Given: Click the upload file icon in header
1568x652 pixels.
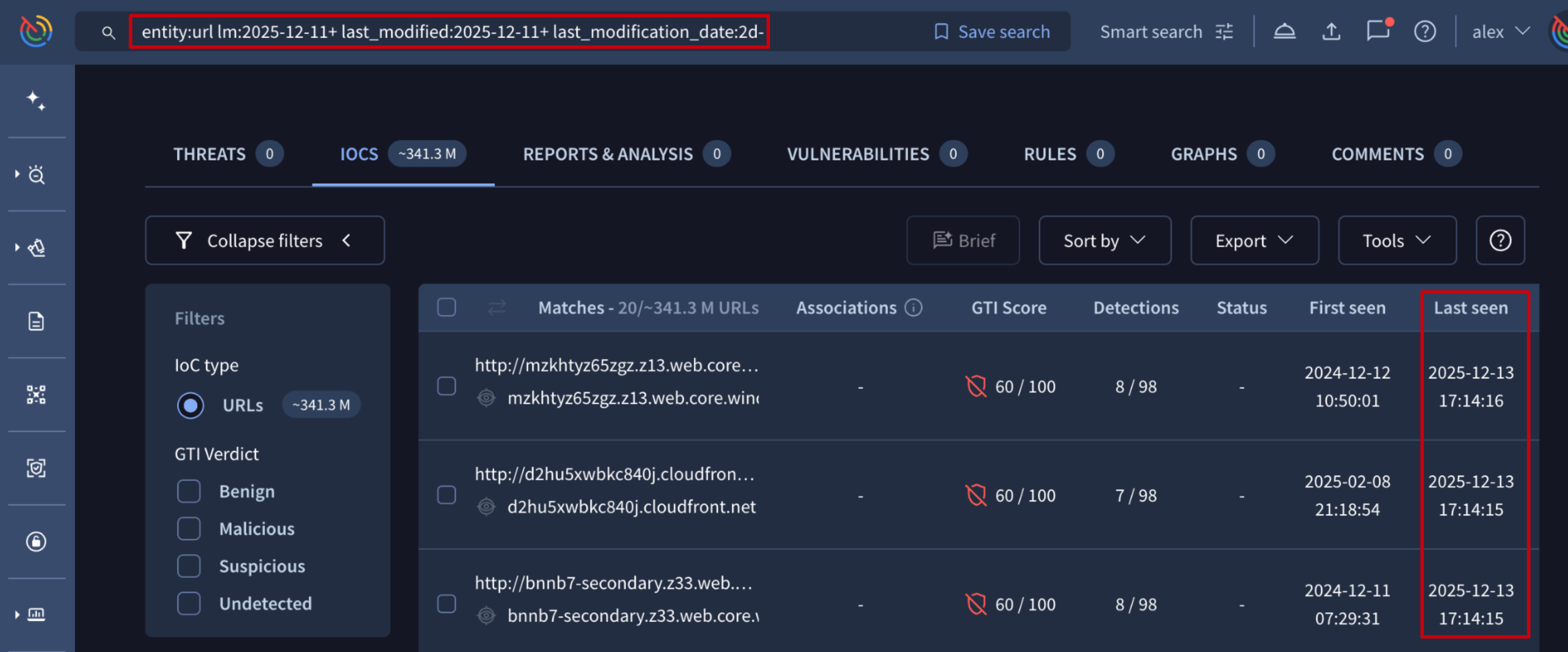Looking at the screenshot, I should point(1331,32).
